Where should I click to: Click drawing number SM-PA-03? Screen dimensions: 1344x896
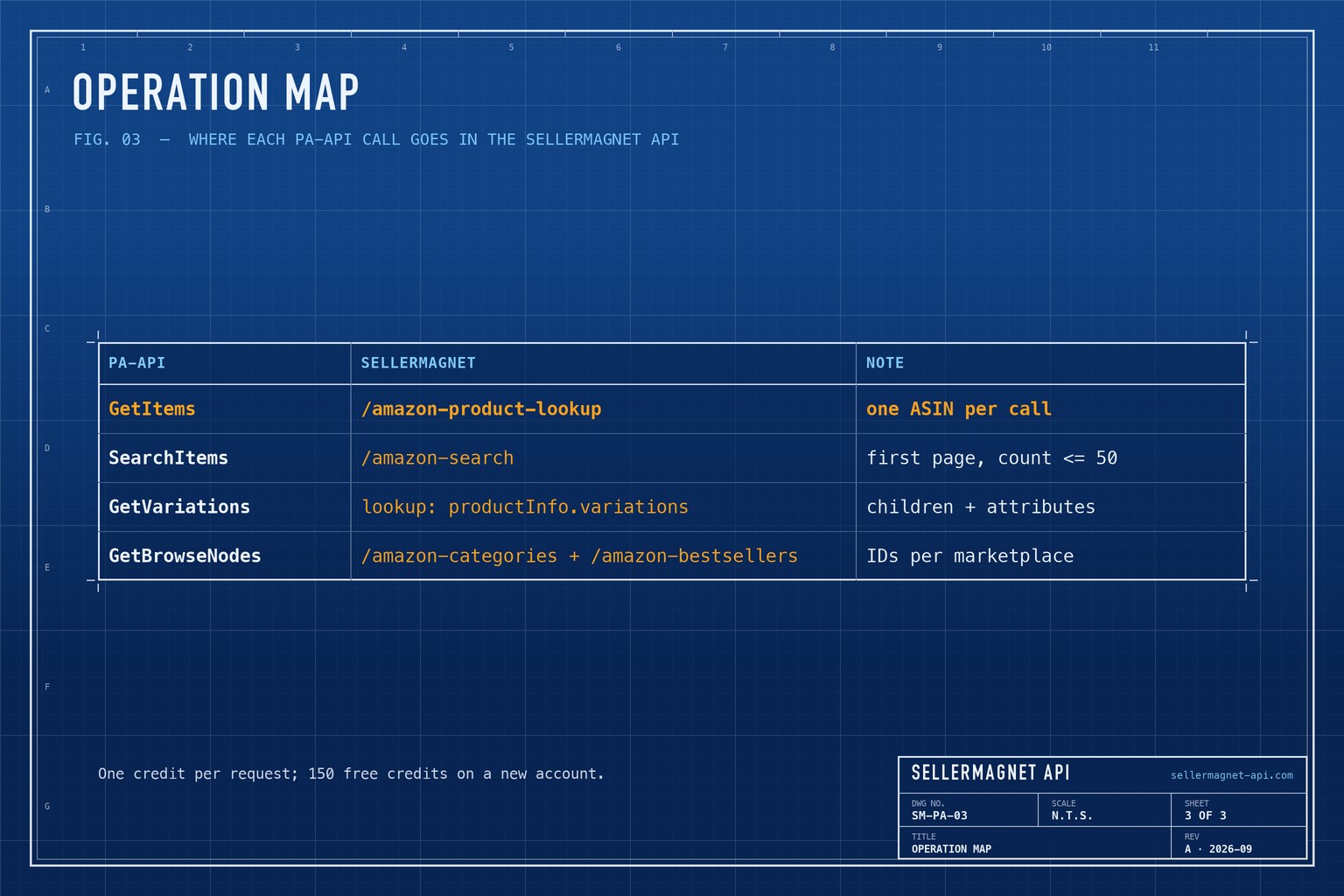coord(940,815)
